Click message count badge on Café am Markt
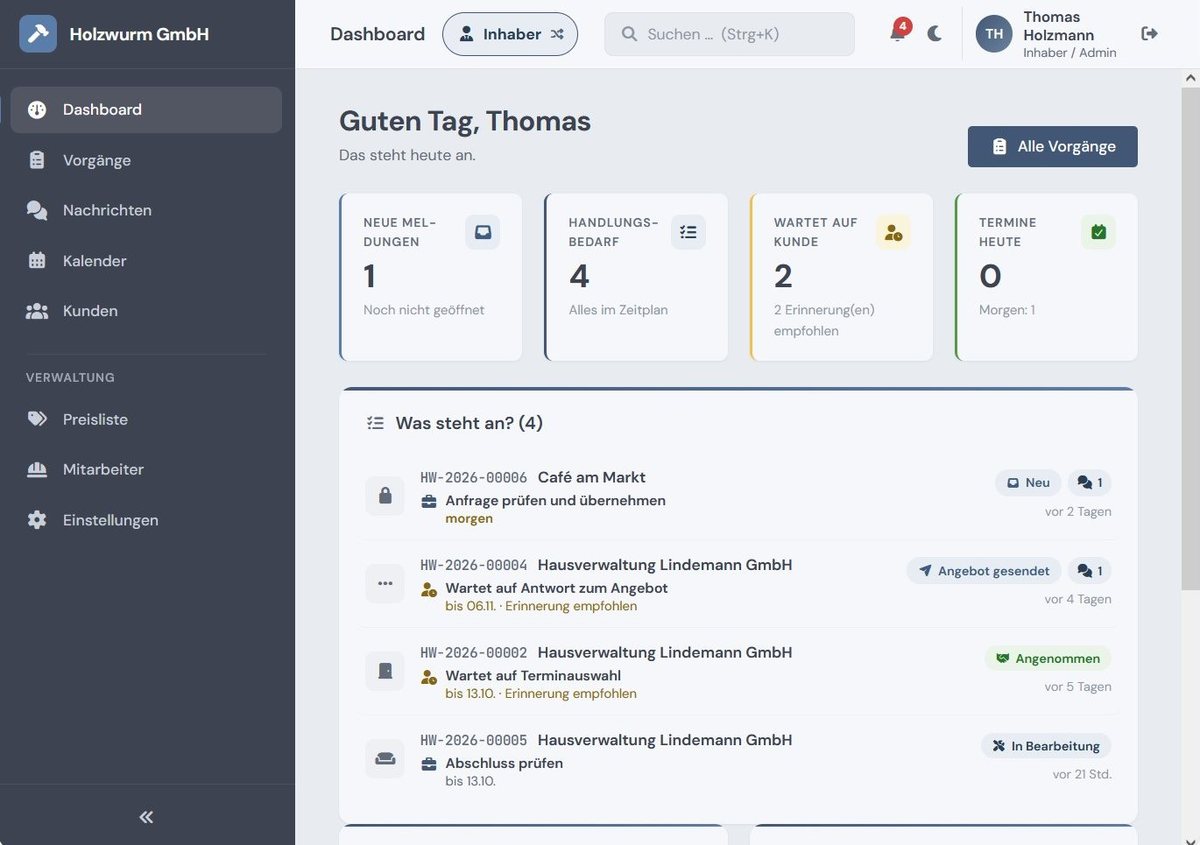1200x845 pixels. tap(1089, 483)
